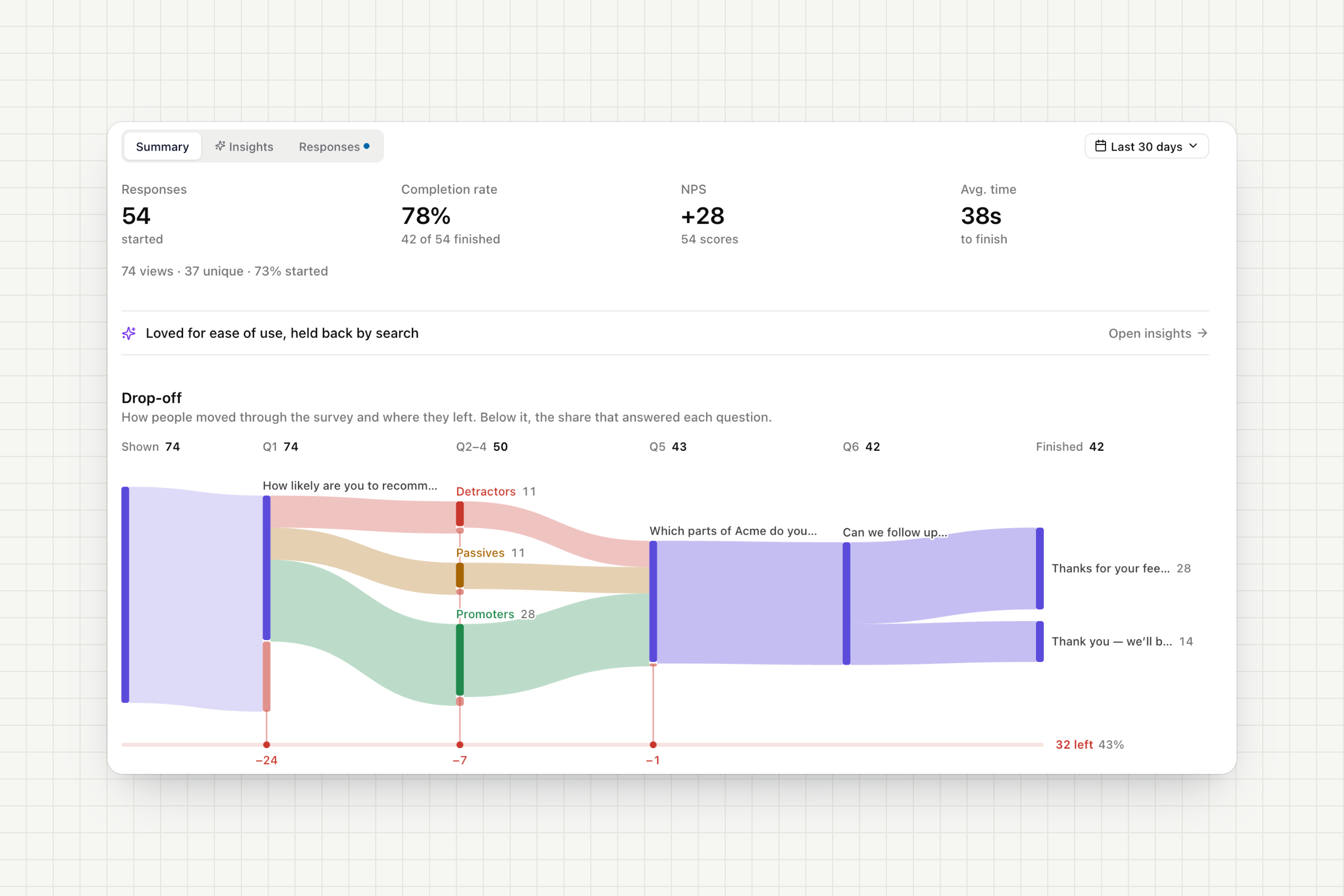The width and height of the screenshot is (1344, 896).
Task: Click the Insights tab sparkle icon
Action: [220, 146]
